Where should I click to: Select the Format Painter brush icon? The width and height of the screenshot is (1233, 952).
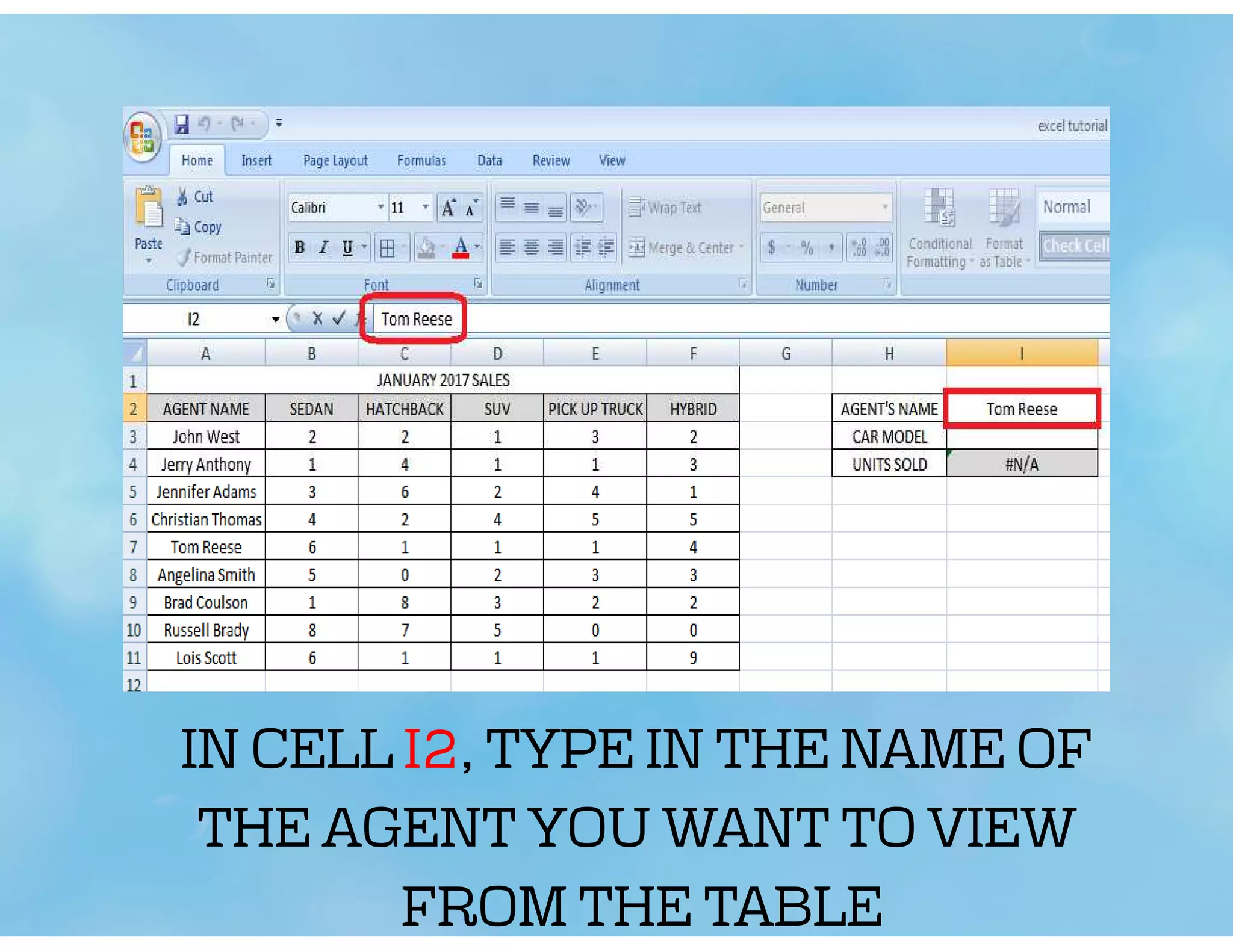[x=183, y=258]
